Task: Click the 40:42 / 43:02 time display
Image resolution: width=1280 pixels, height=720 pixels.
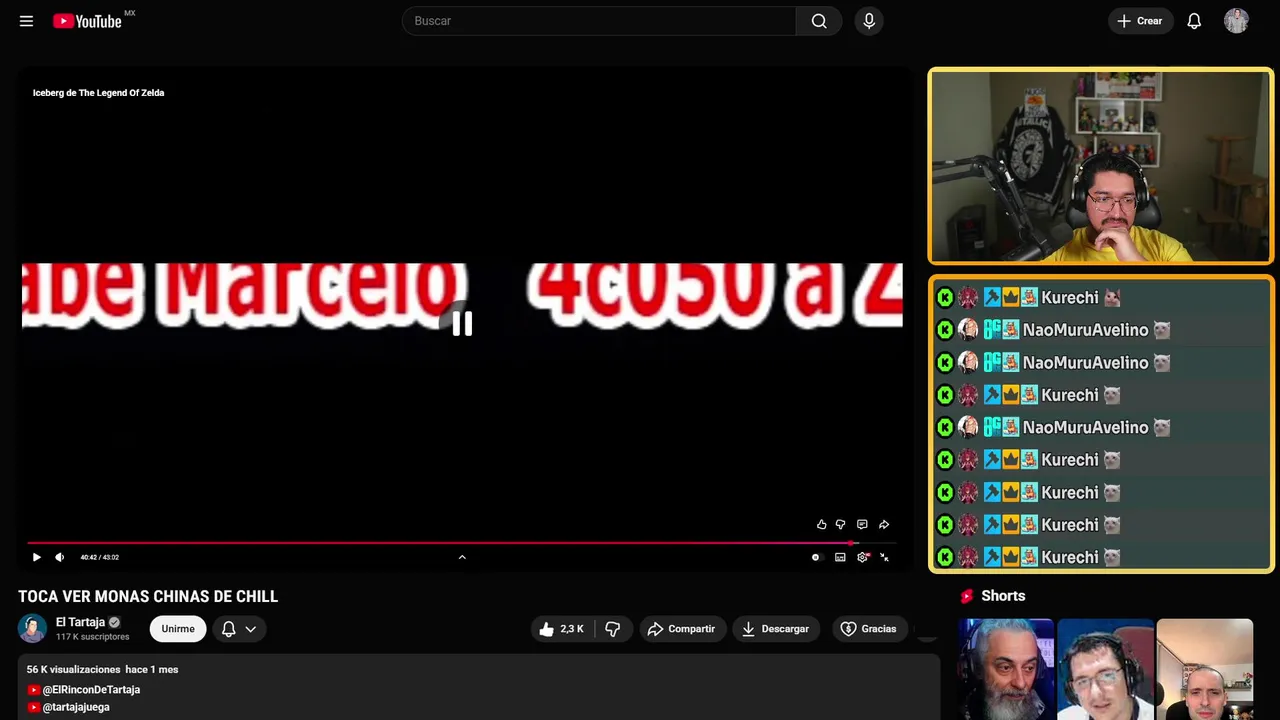Action: 100,557
